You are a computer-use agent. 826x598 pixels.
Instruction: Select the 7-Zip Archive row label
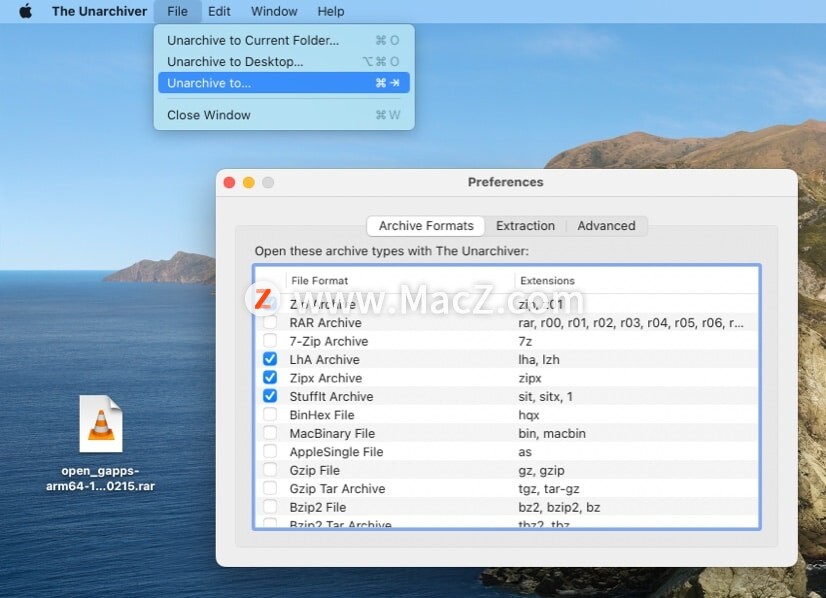pyautogui.click(x=328, y=341)
